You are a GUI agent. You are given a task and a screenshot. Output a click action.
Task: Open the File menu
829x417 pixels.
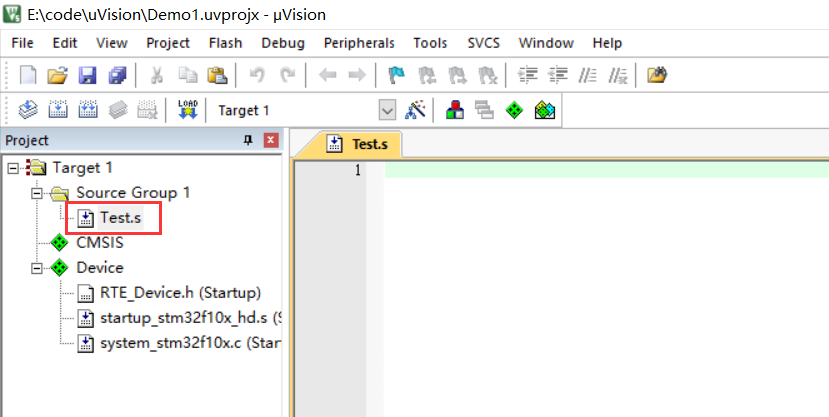pyautogui.click(x=22, y=43)
